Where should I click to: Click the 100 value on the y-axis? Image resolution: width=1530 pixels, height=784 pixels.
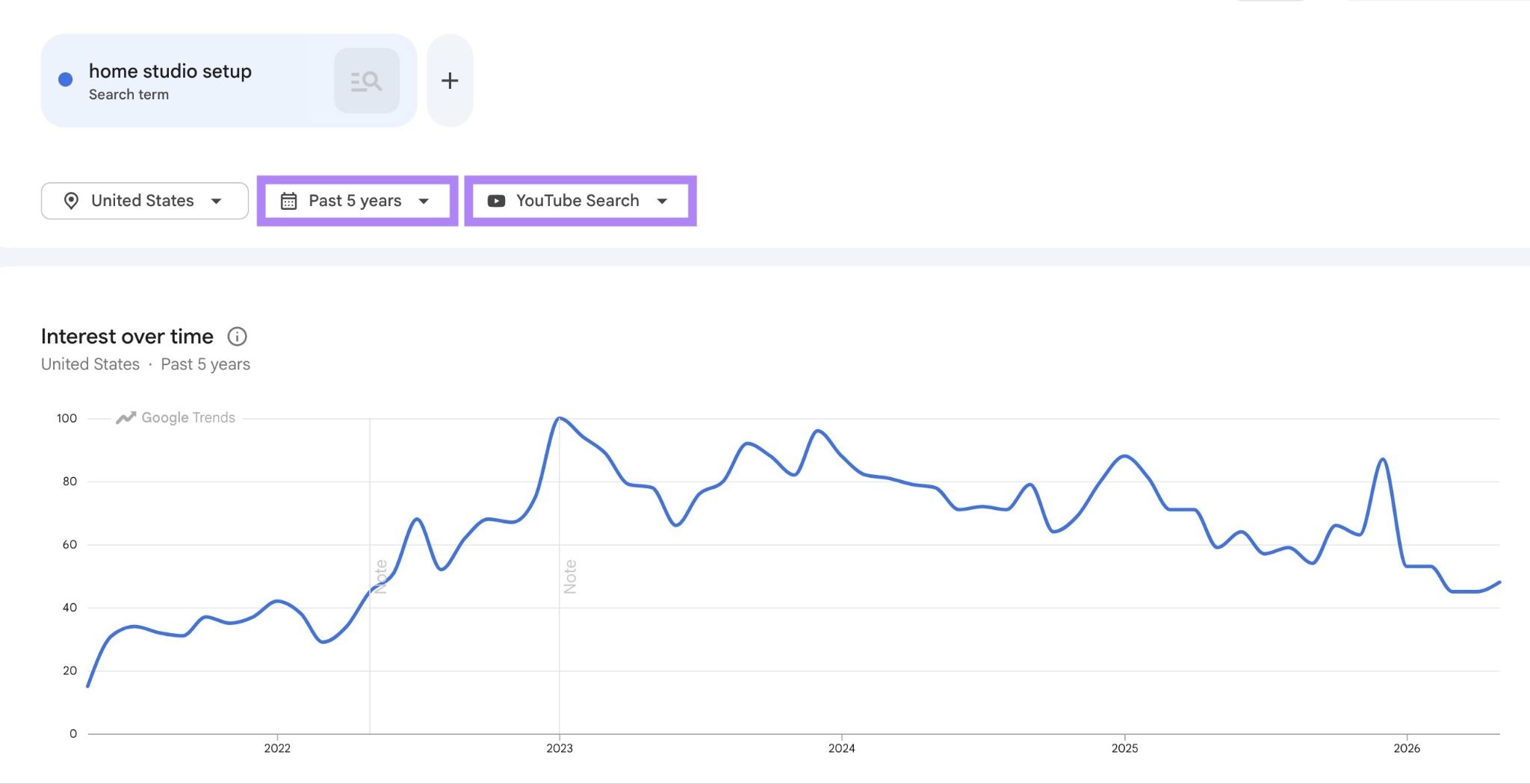click(66, 418)
